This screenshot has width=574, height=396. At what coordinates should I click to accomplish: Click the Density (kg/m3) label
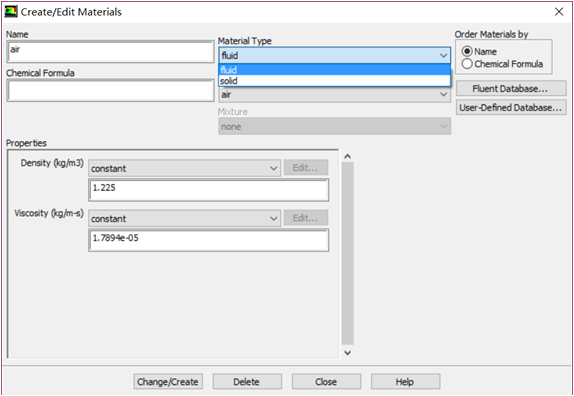click(52, 163)
